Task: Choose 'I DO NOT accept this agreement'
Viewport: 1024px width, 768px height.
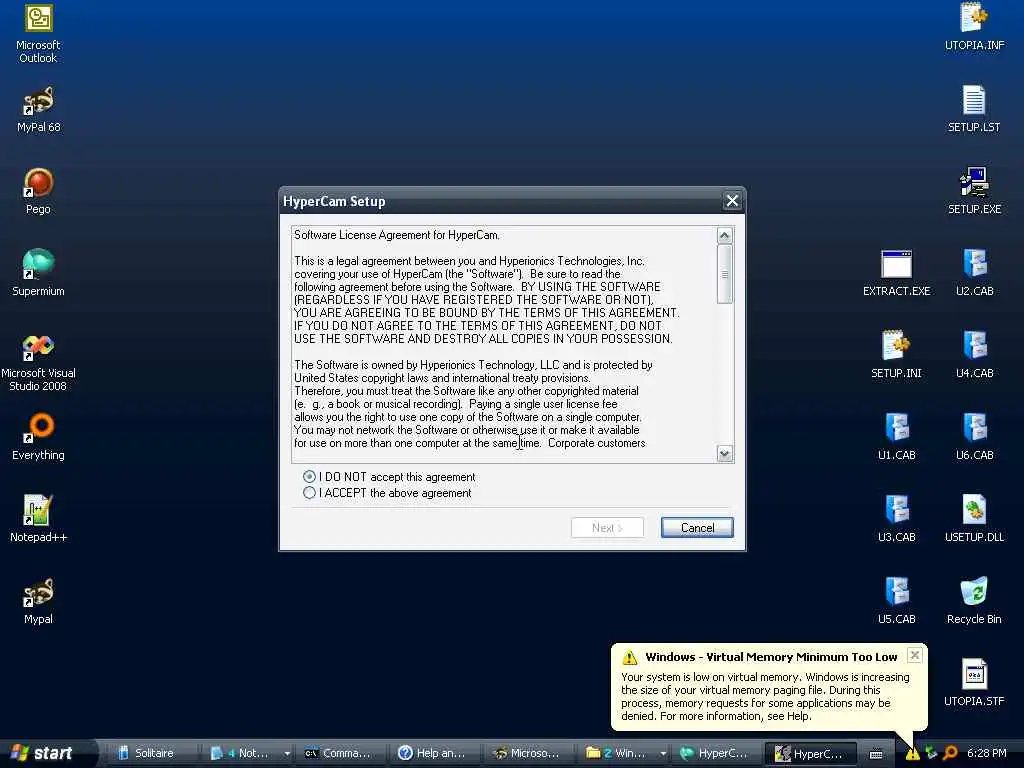Action: pos(389,477)
